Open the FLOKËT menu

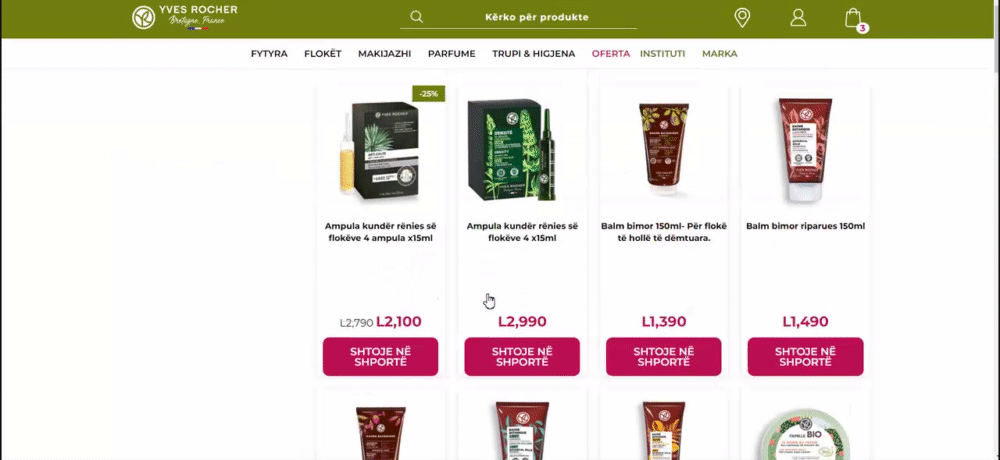point(323,54)
